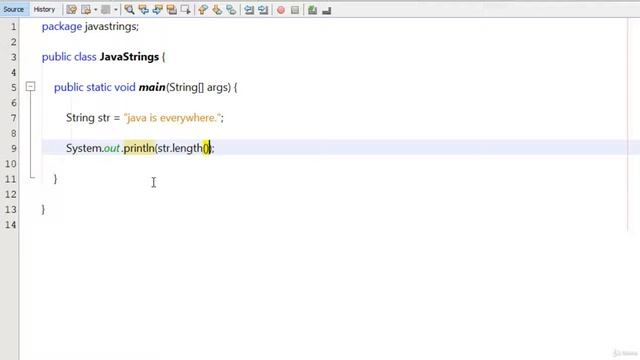The height and width of the screenshot is (360, 640).
Task: Collapse the main method code fold
Action: point(31,87)
